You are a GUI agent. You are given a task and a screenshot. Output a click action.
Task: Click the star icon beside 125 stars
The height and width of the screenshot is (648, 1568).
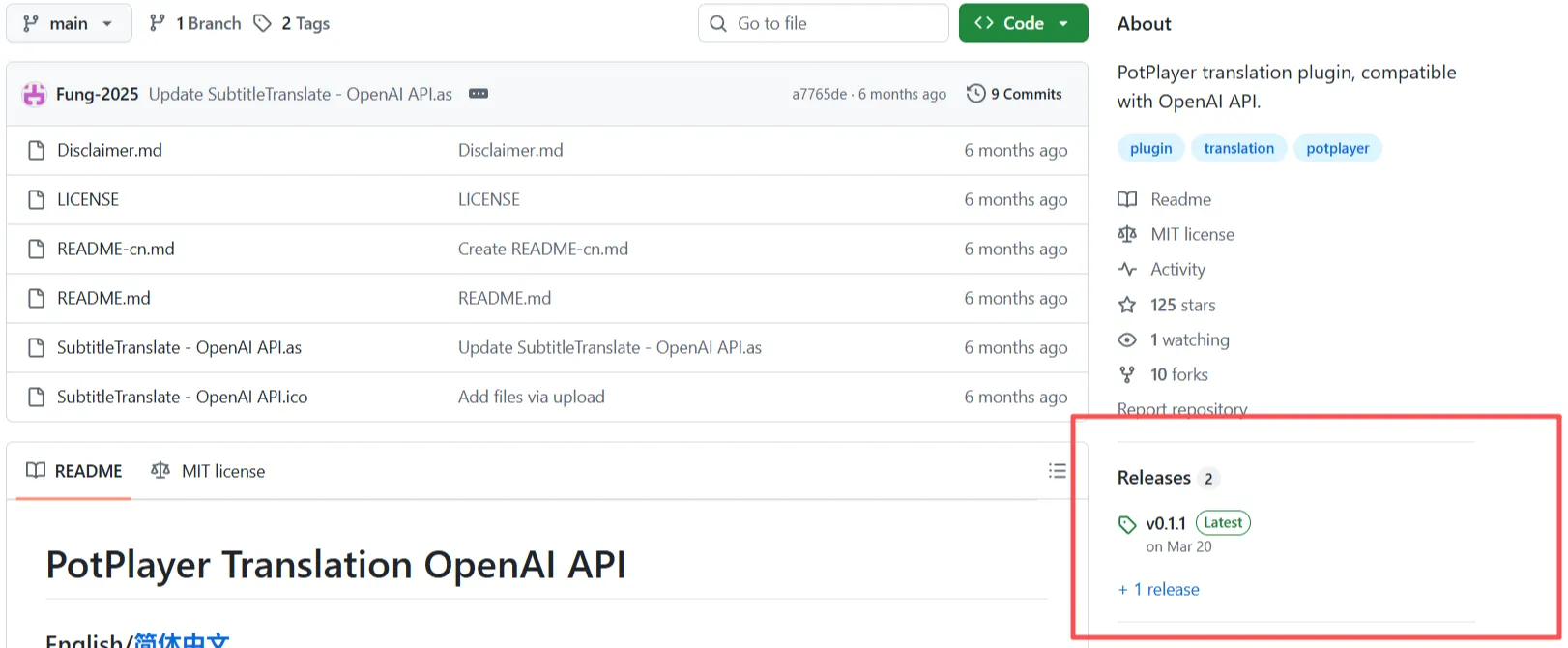coord(1127,306)
